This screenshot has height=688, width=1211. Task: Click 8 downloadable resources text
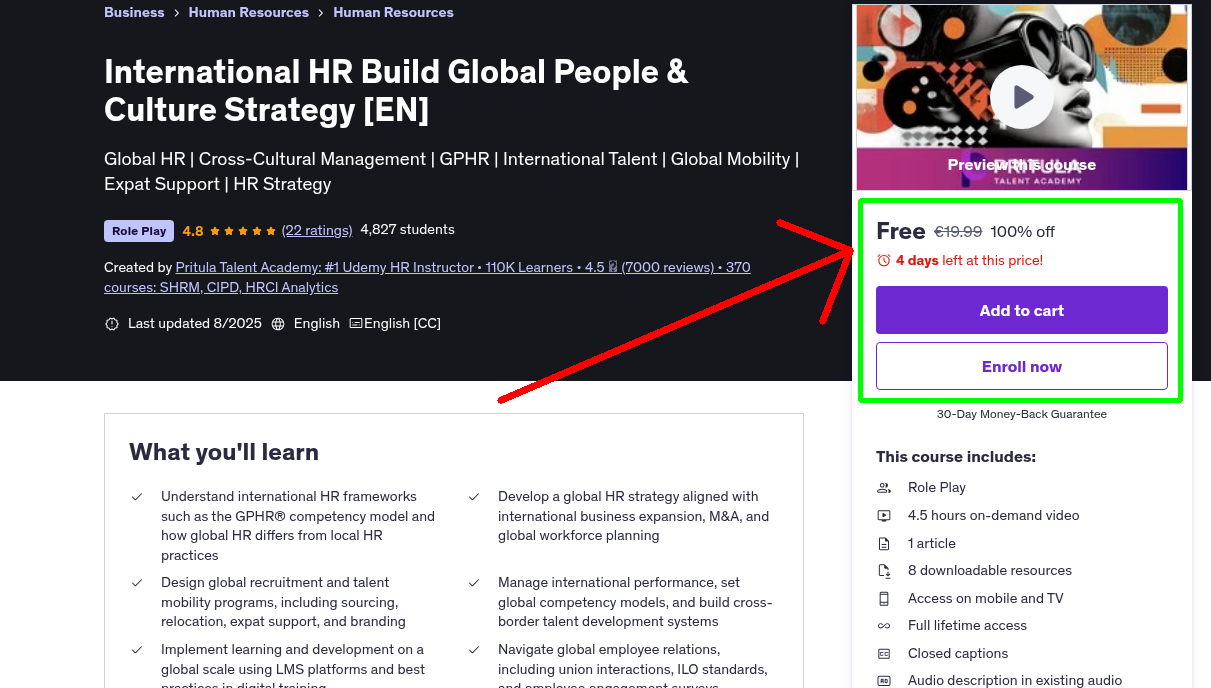tap(989, 571)
